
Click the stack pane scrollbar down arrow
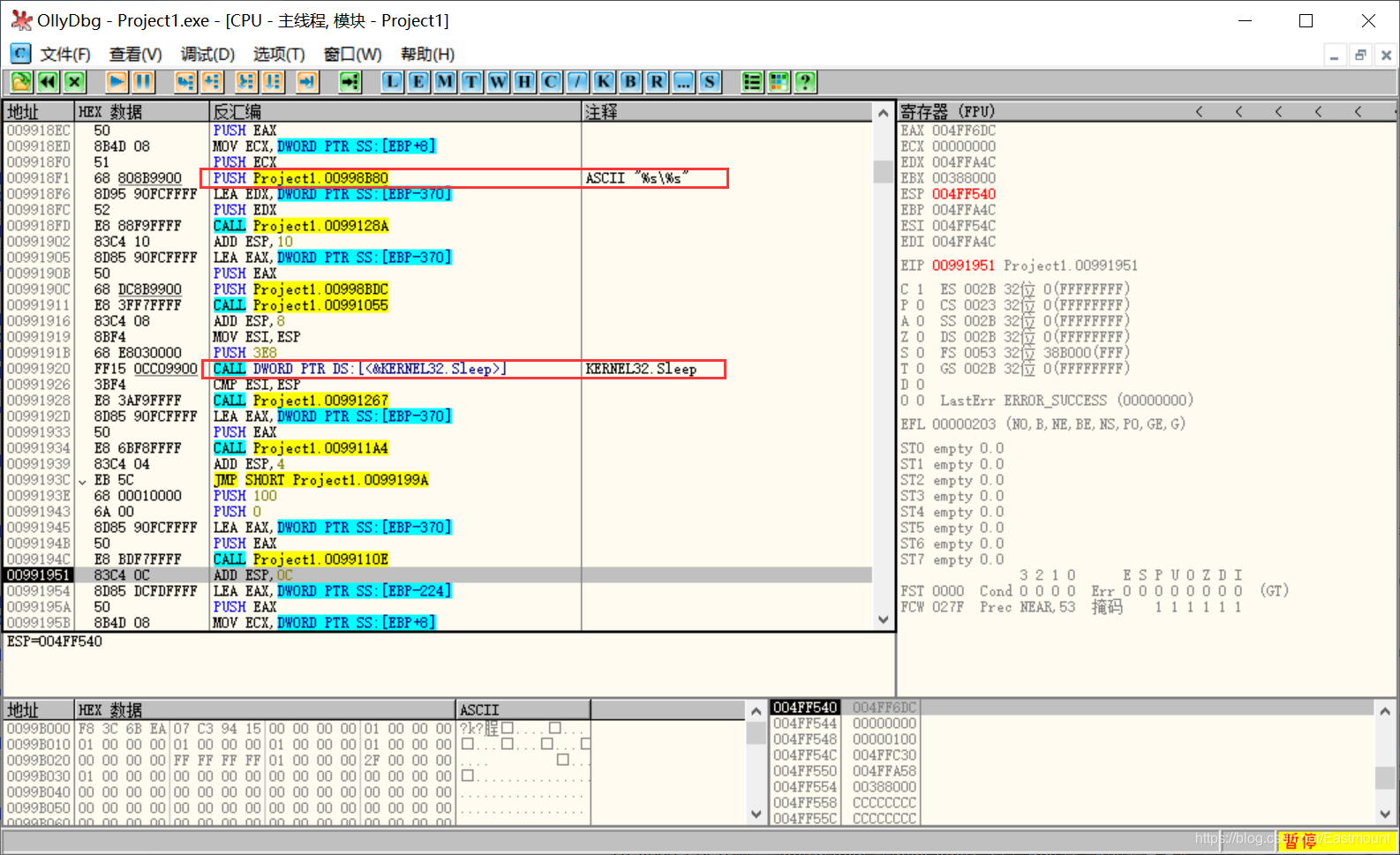click(1385, 814)
